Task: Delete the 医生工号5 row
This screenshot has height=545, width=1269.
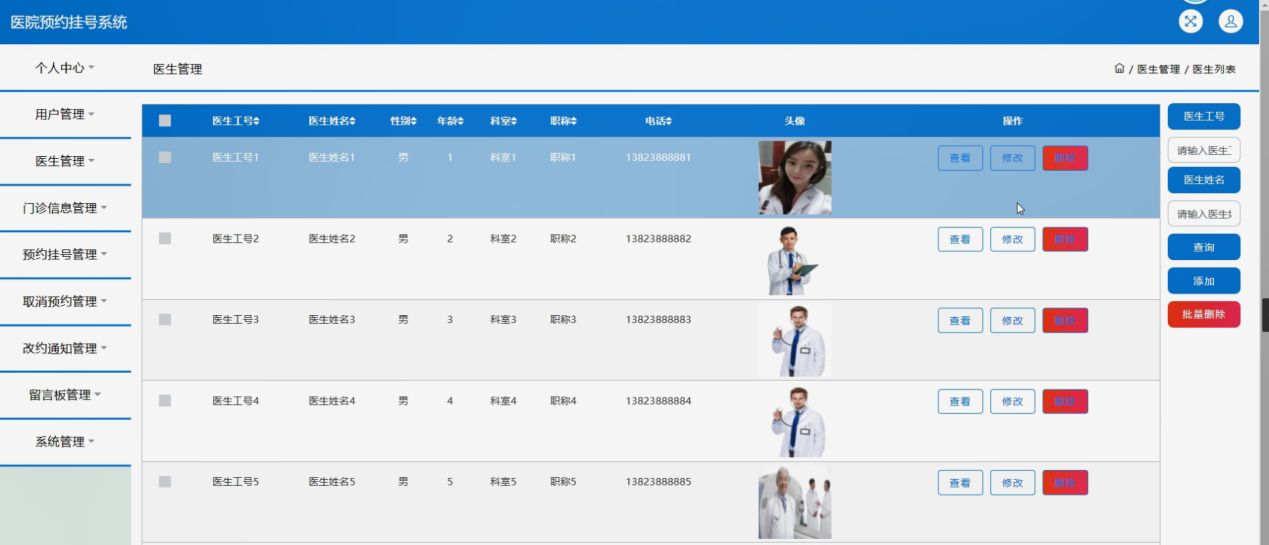Action: (1065, 482)
